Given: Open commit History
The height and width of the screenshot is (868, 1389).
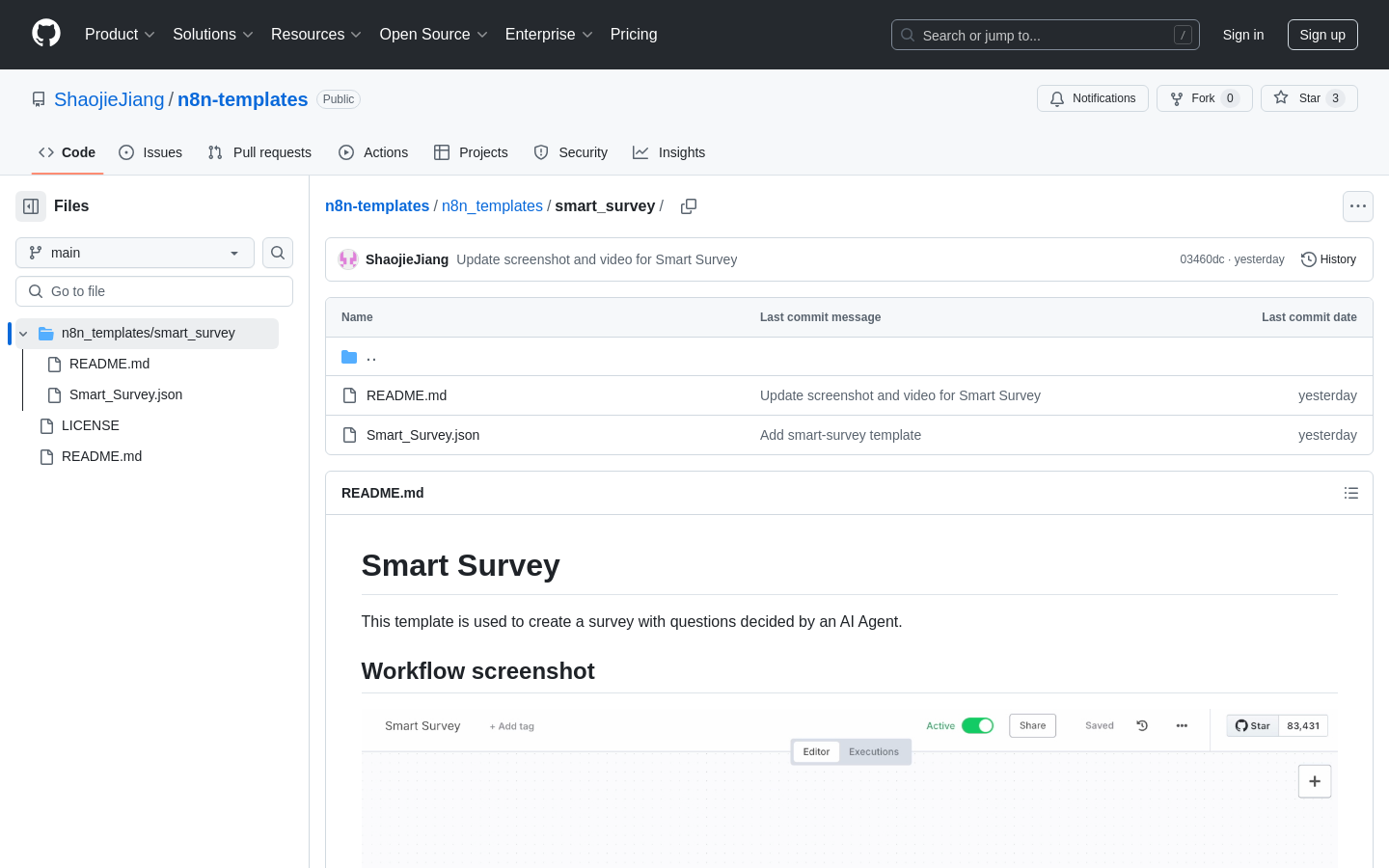Looking at the screenshot, I should pyautogui.click(x=1328, y=259).
